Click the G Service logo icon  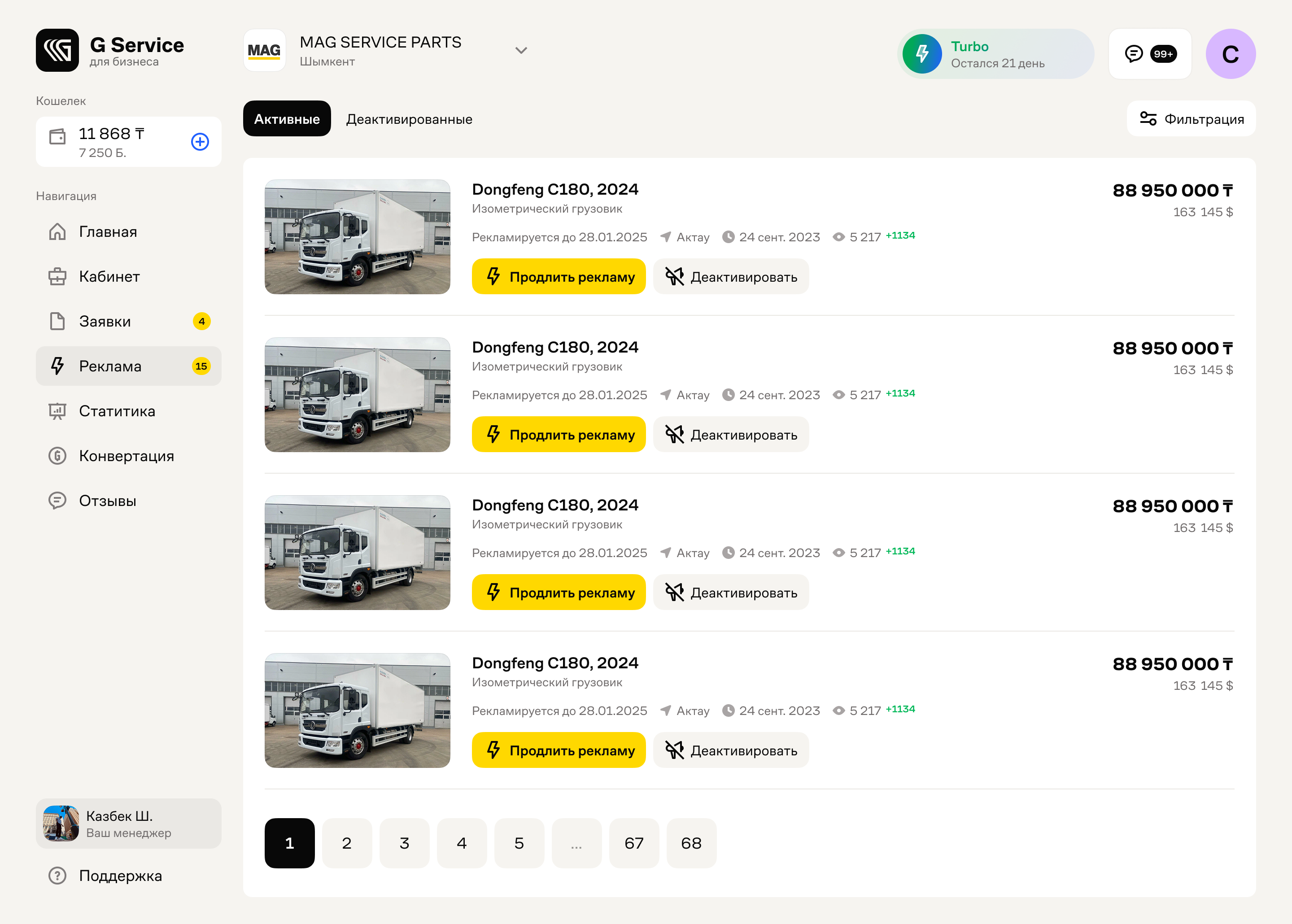(x=57, y=51)
